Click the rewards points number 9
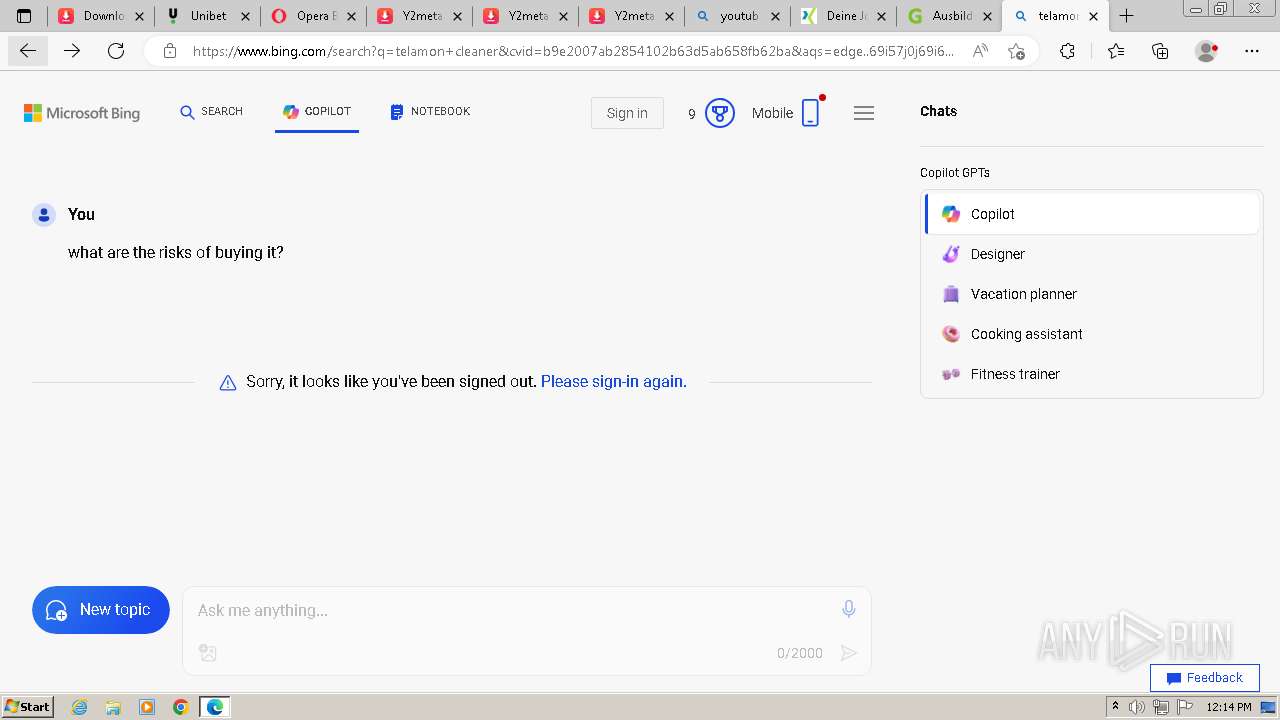This screenshot has width=1280, height=720. [x=691, y=114]
